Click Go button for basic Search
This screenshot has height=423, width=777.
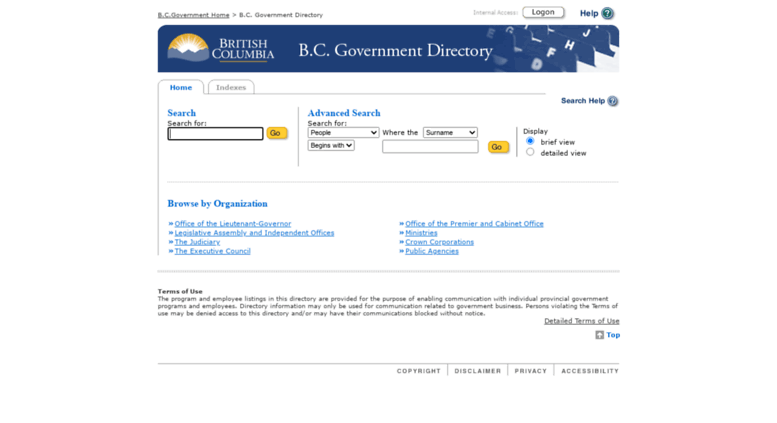pyautogui.click(x=277, y=133)
